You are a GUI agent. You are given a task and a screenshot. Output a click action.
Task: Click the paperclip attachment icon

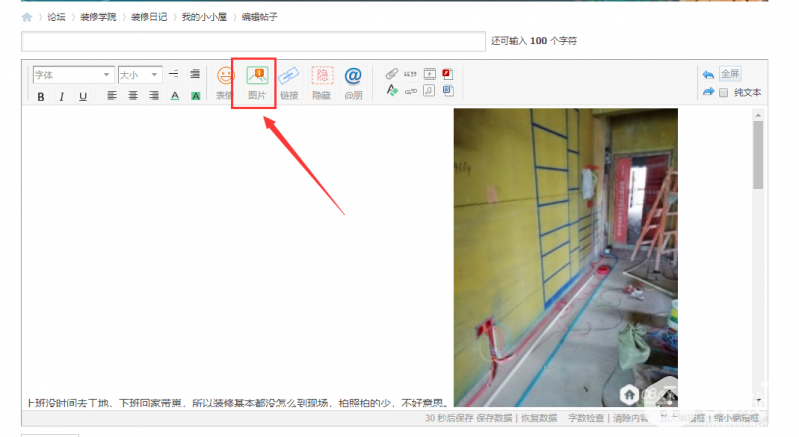(392, 74)
